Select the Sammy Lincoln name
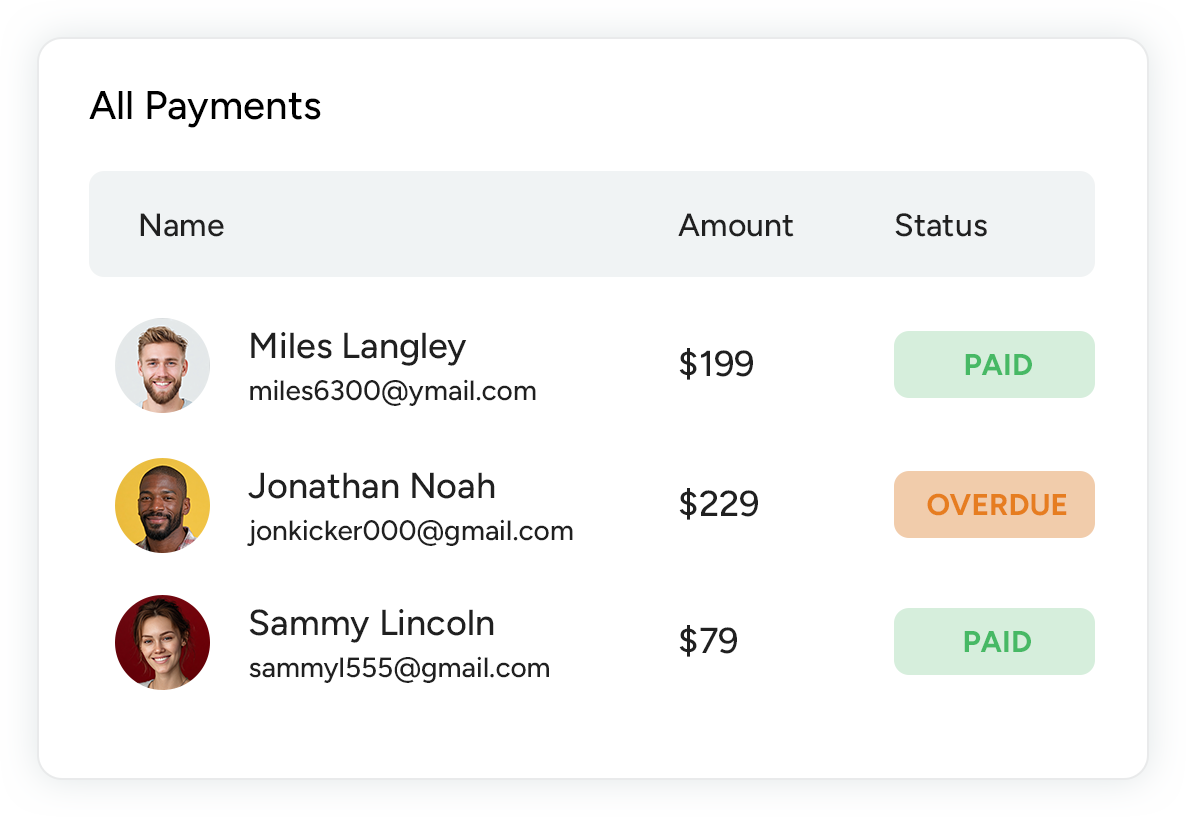Image resolution: width=1186 pixels, height=817 pixels. point(371,624)
